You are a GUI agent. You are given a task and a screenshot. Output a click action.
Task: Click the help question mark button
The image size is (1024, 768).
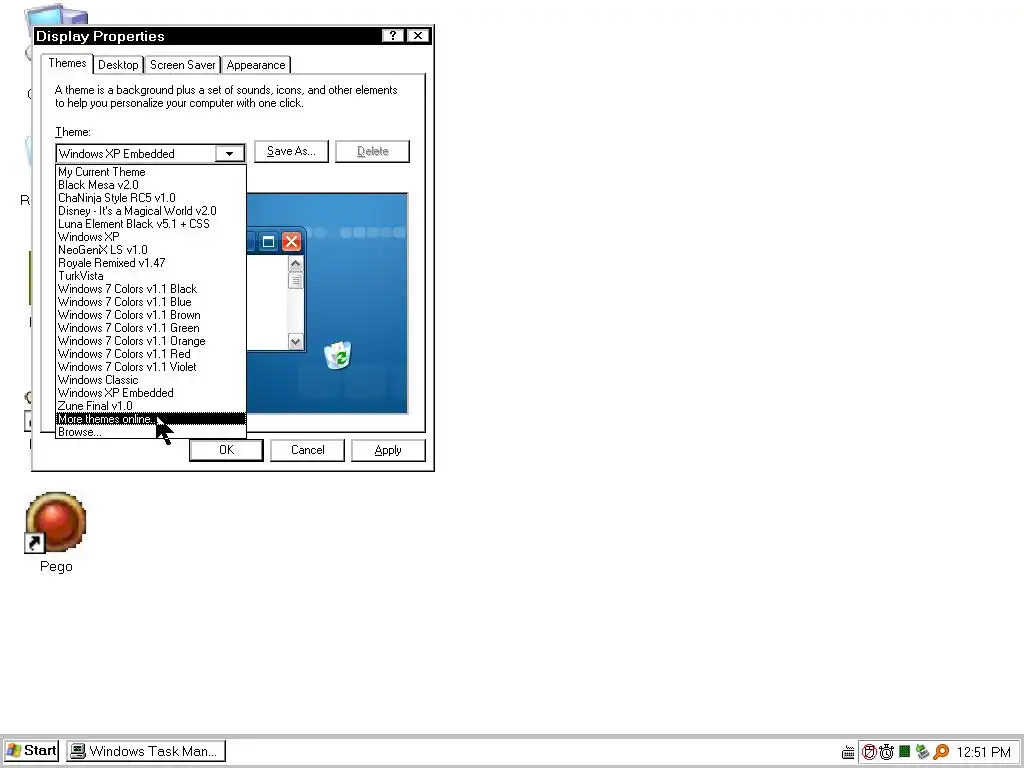pyautogui.click(x=392, y=36)
